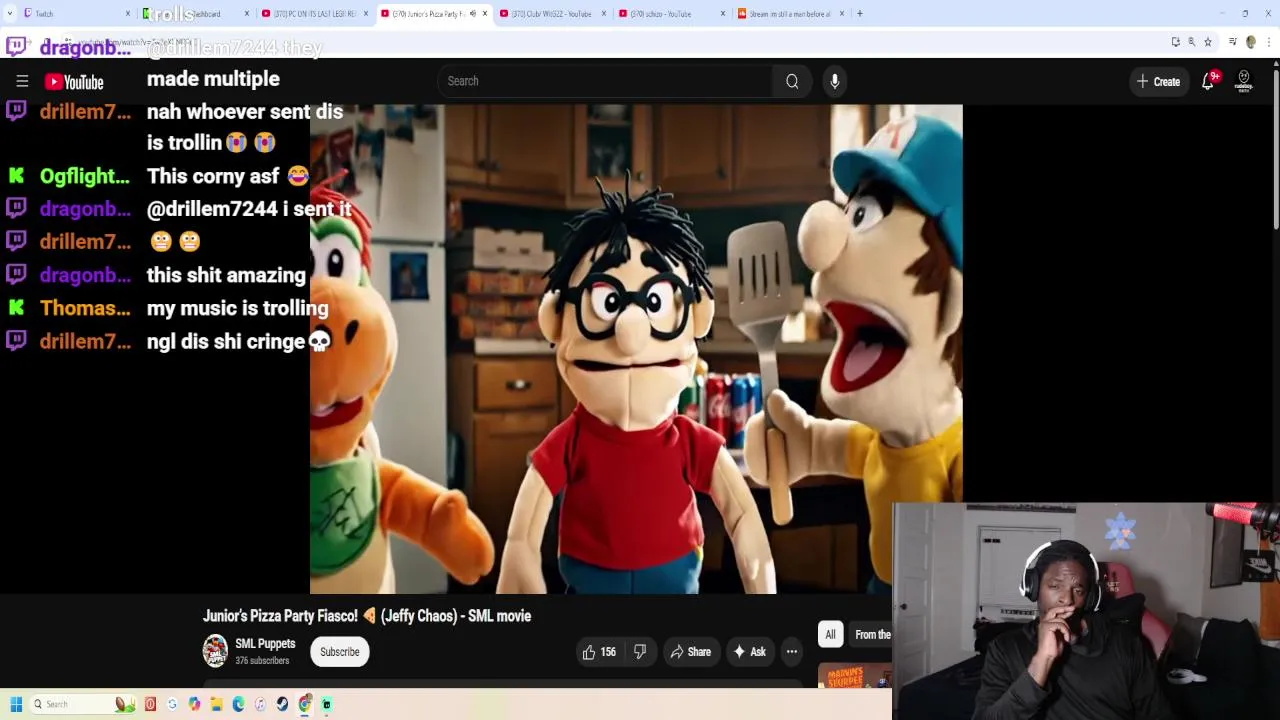
Task: Bookmark this page with star icon
Action: tap(1208, 42)
